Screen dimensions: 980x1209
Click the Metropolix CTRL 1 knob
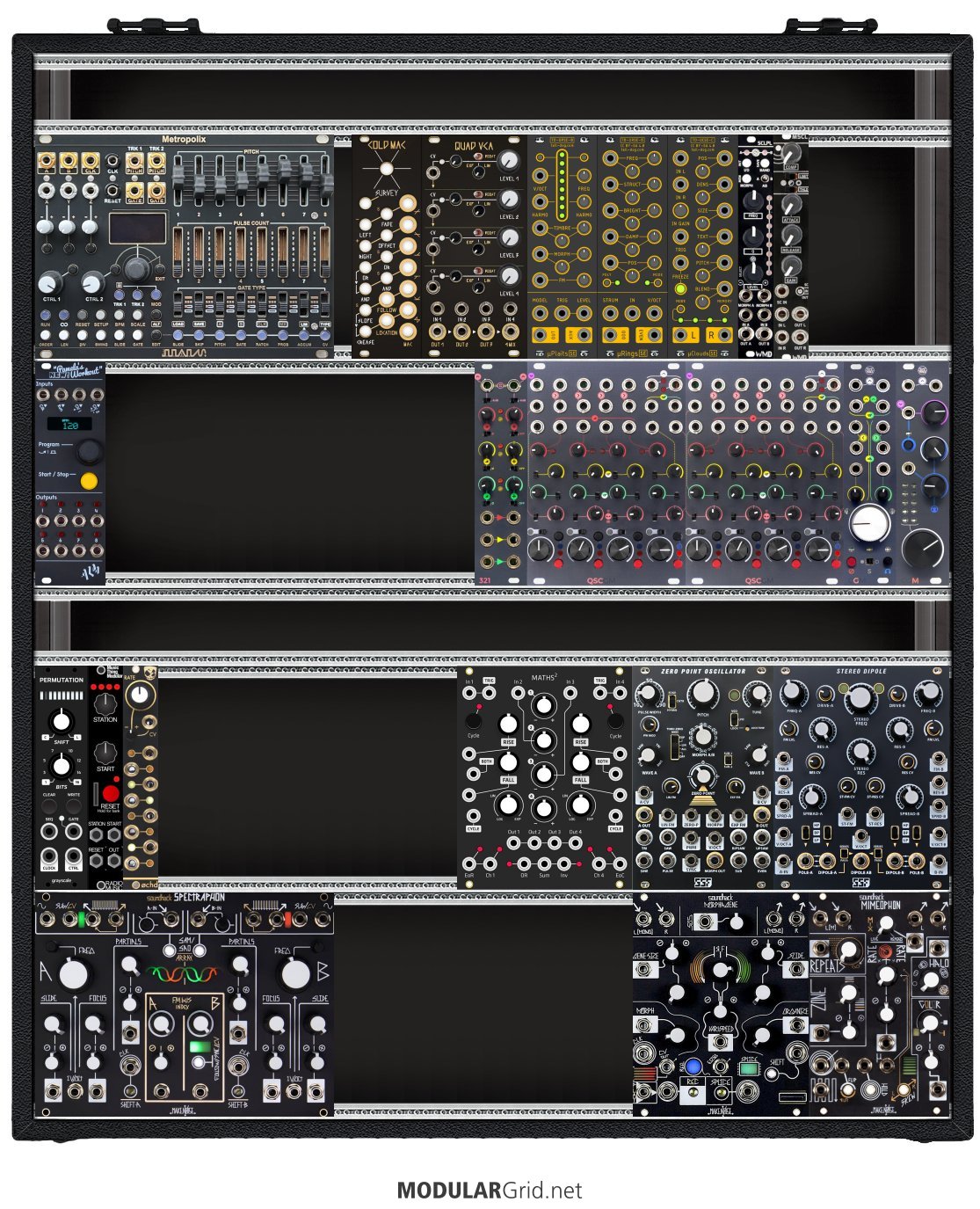point(50,282)
